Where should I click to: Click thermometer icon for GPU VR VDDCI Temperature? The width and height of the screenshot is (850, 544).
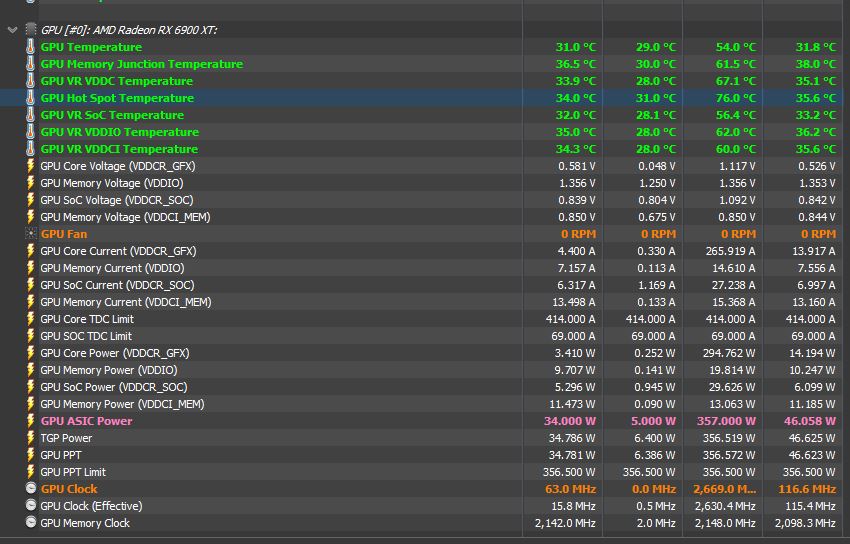click(x=31, y=148)
